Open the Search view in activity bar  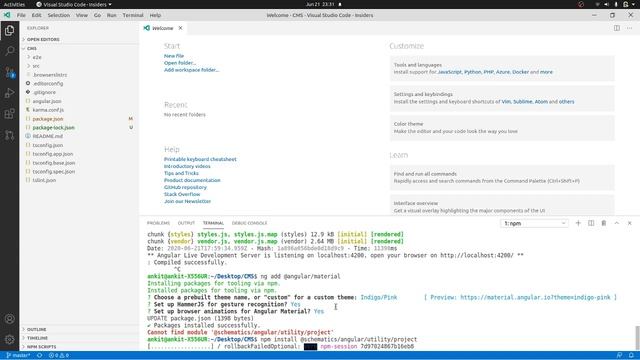tap(9, 51)
